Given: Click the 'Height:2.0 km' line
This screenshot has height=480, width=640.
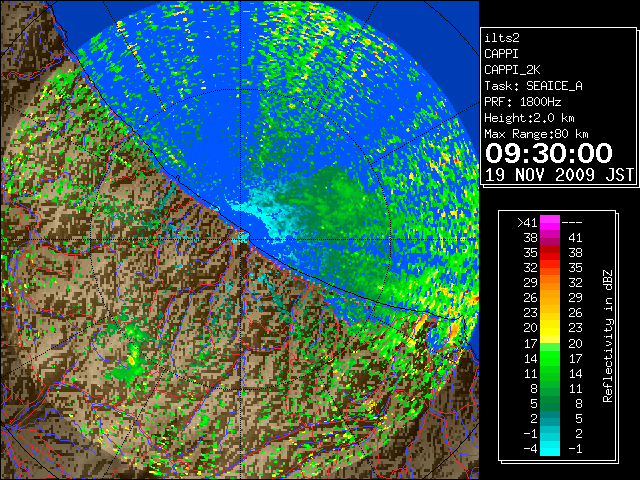Looking at the screenshot, I should pyautogui.click(x=529, y=118).
